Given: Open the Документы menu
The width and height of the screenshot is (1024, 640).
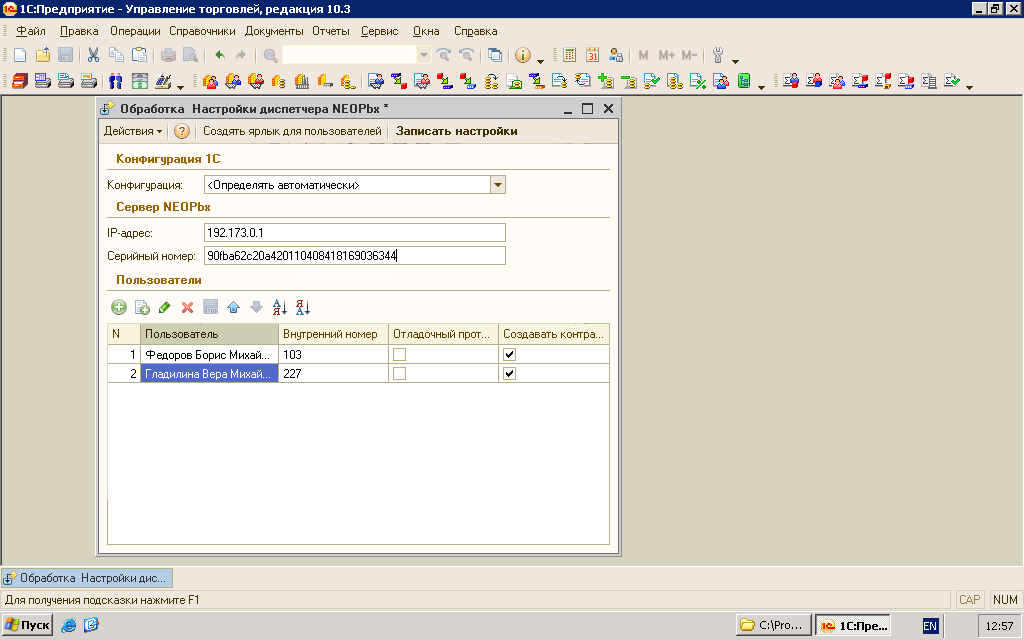Looking at the screenshot, I should pyautogui.click(x=274, y=31).
